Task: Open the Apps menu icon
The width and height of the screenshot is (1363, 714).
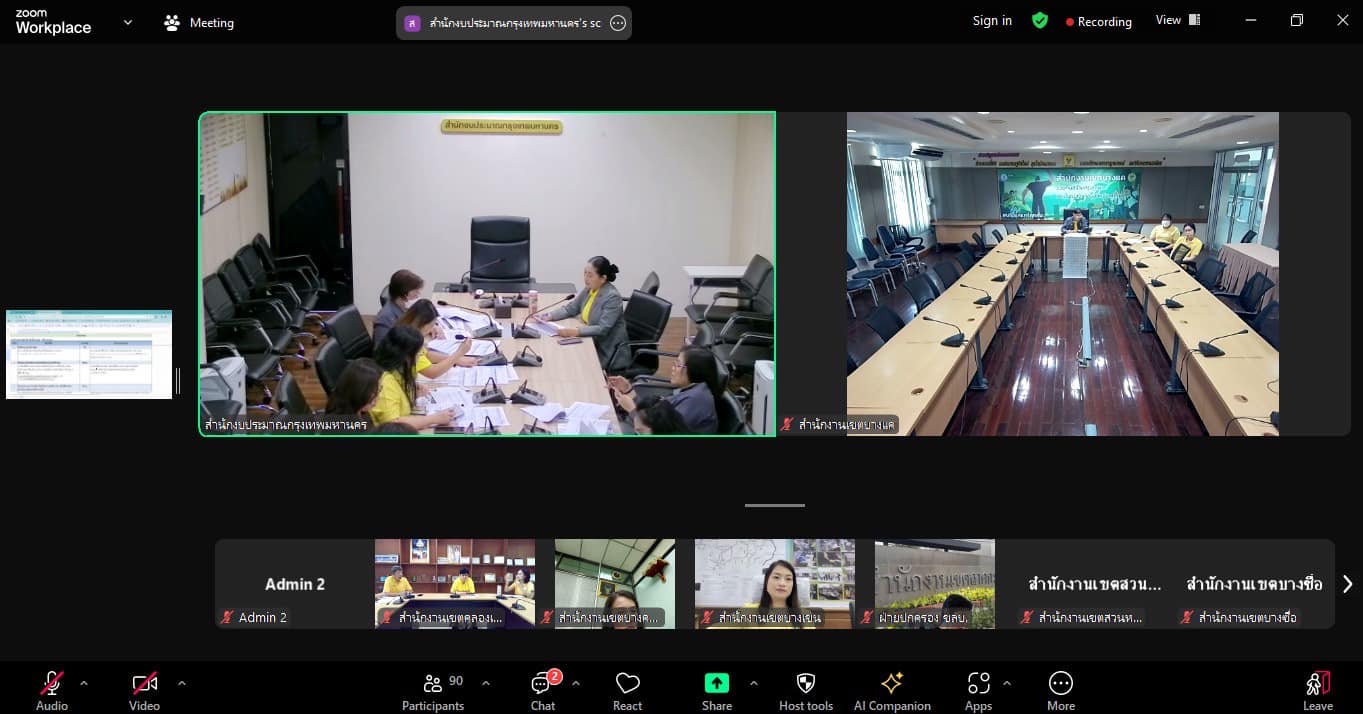Action: (978, 689)
